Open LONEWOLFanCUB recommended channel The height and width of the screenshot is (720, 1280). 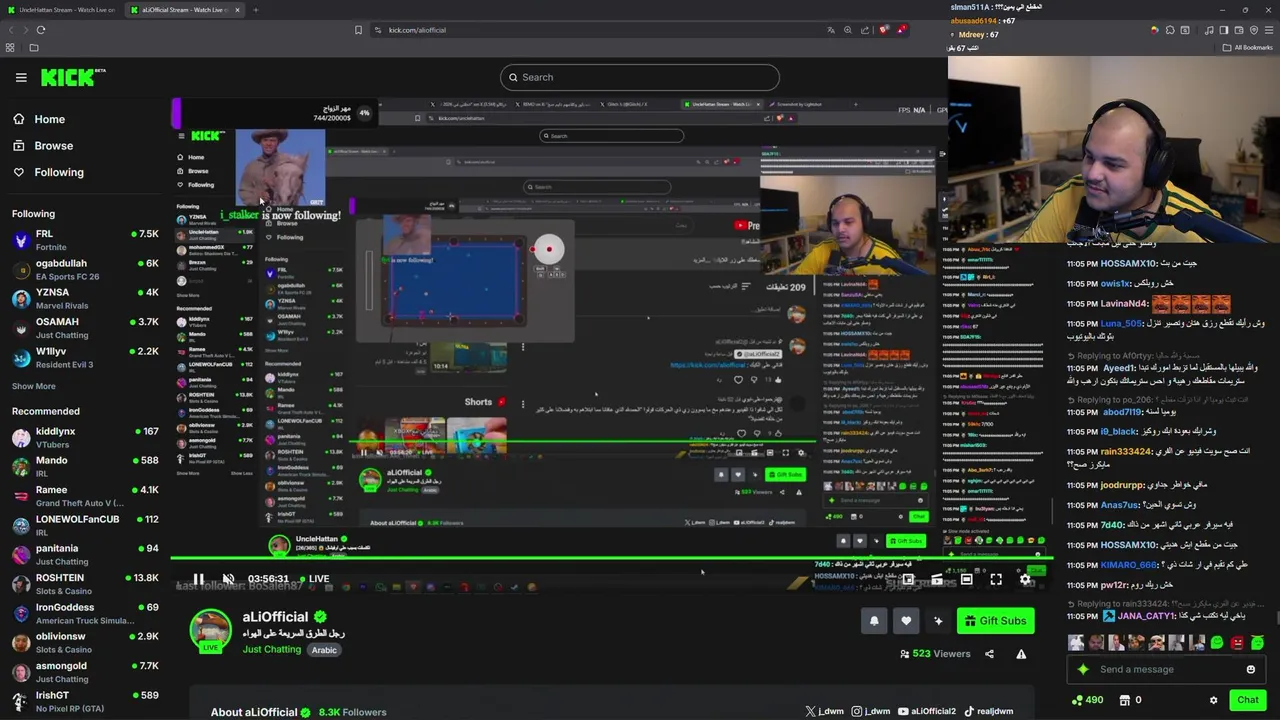pos(85,525)
